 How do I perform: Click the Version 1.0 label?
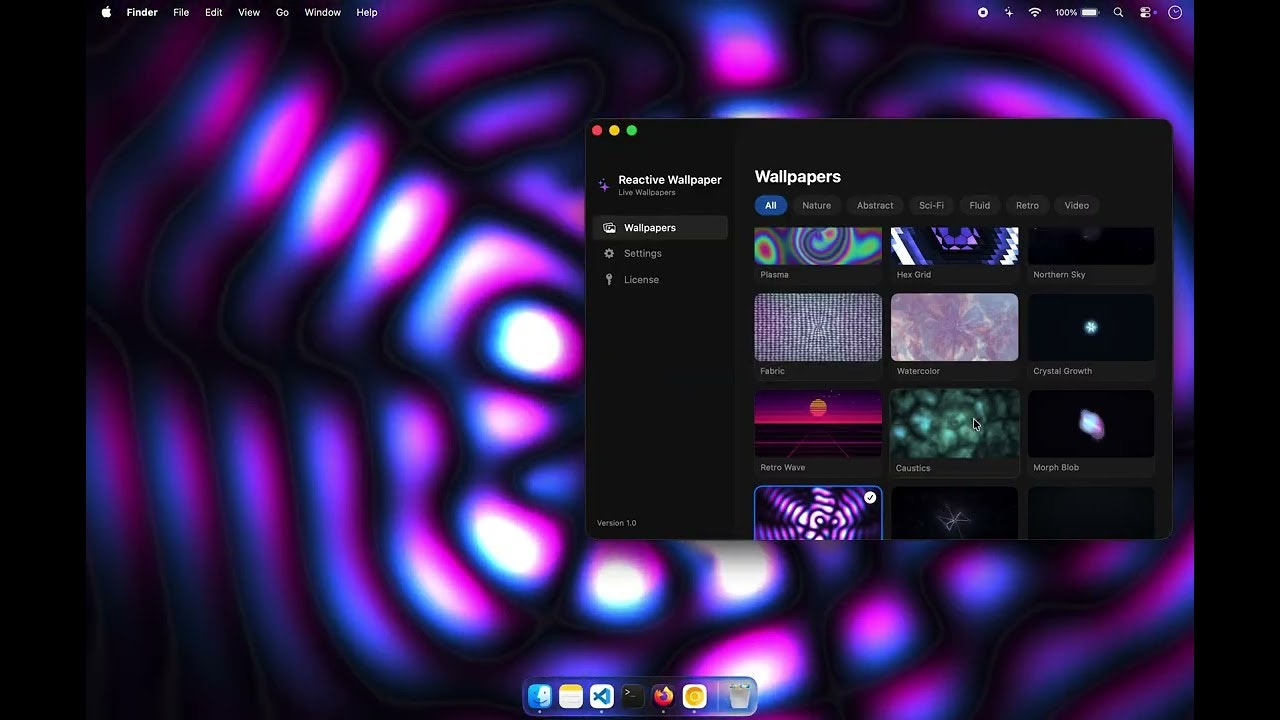point(616,522)
